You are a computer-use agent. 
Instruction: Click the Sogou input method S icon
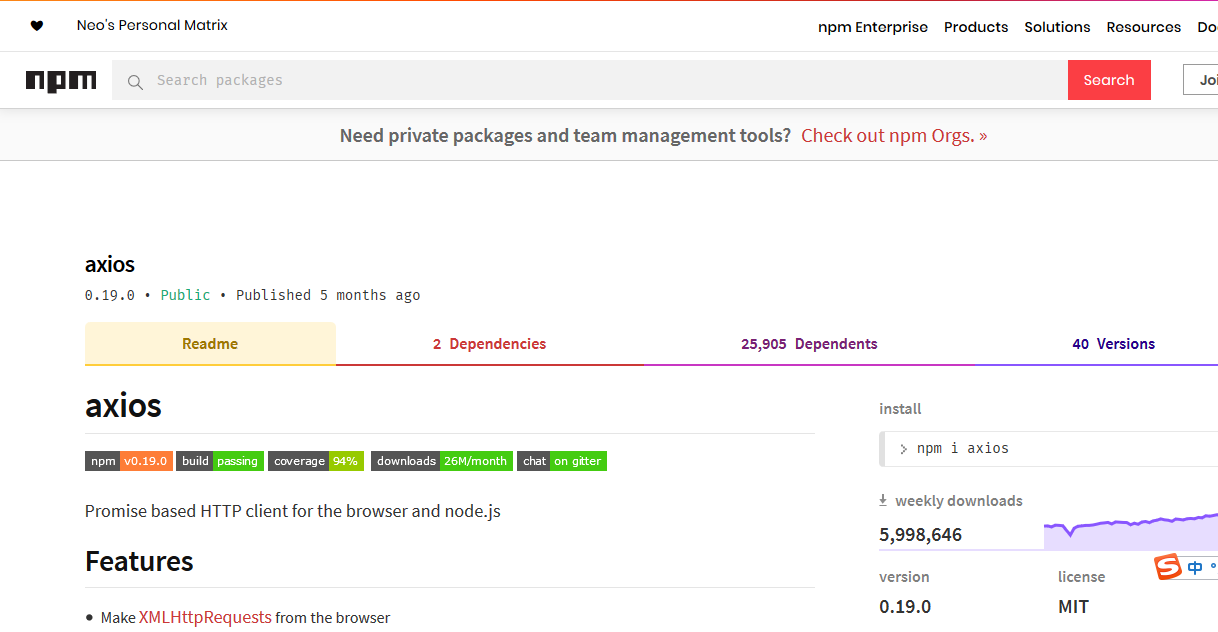(1167, 568)
